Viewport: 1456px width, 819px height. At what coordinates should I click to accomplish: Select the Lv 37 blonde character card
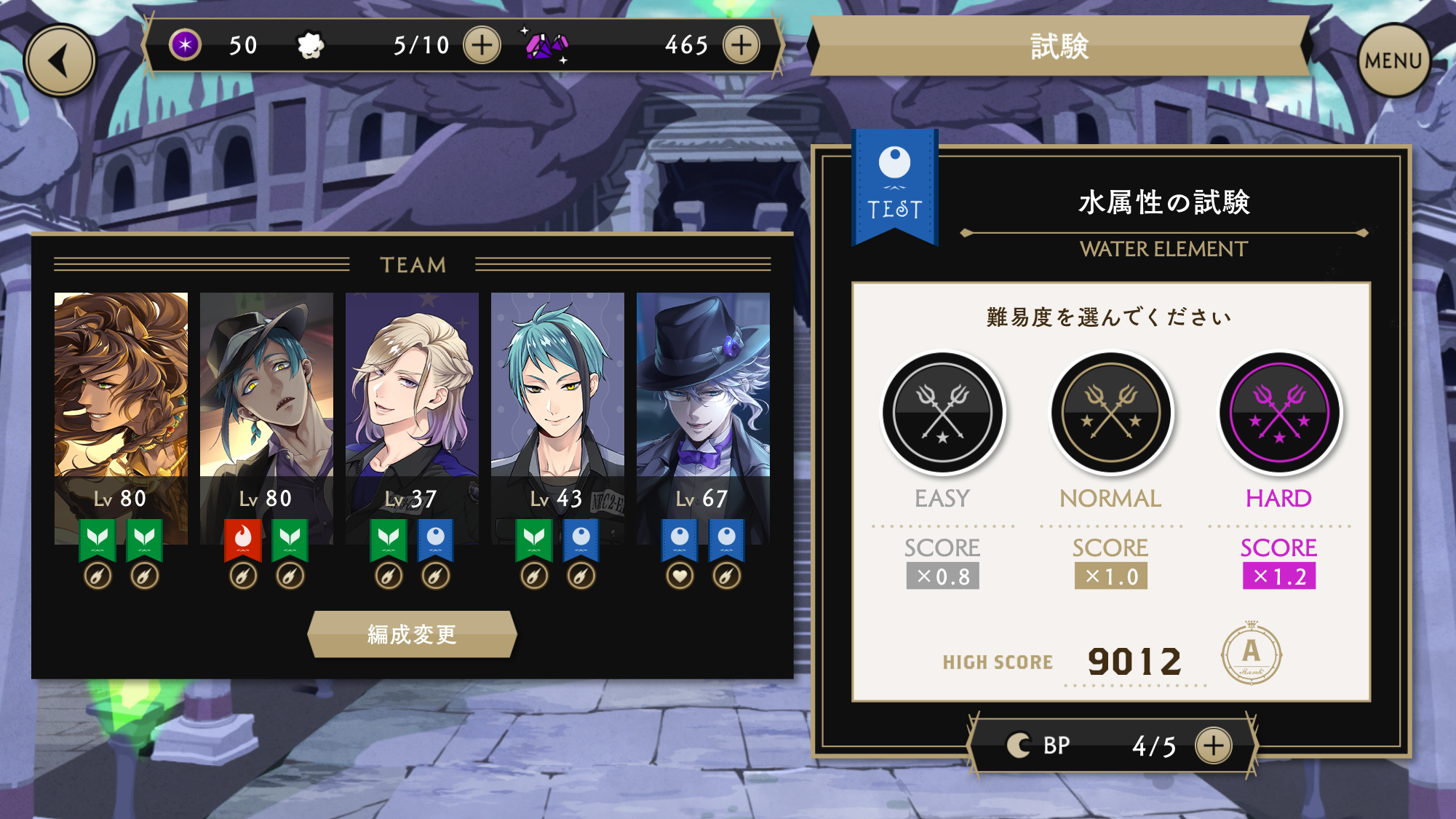412,419
